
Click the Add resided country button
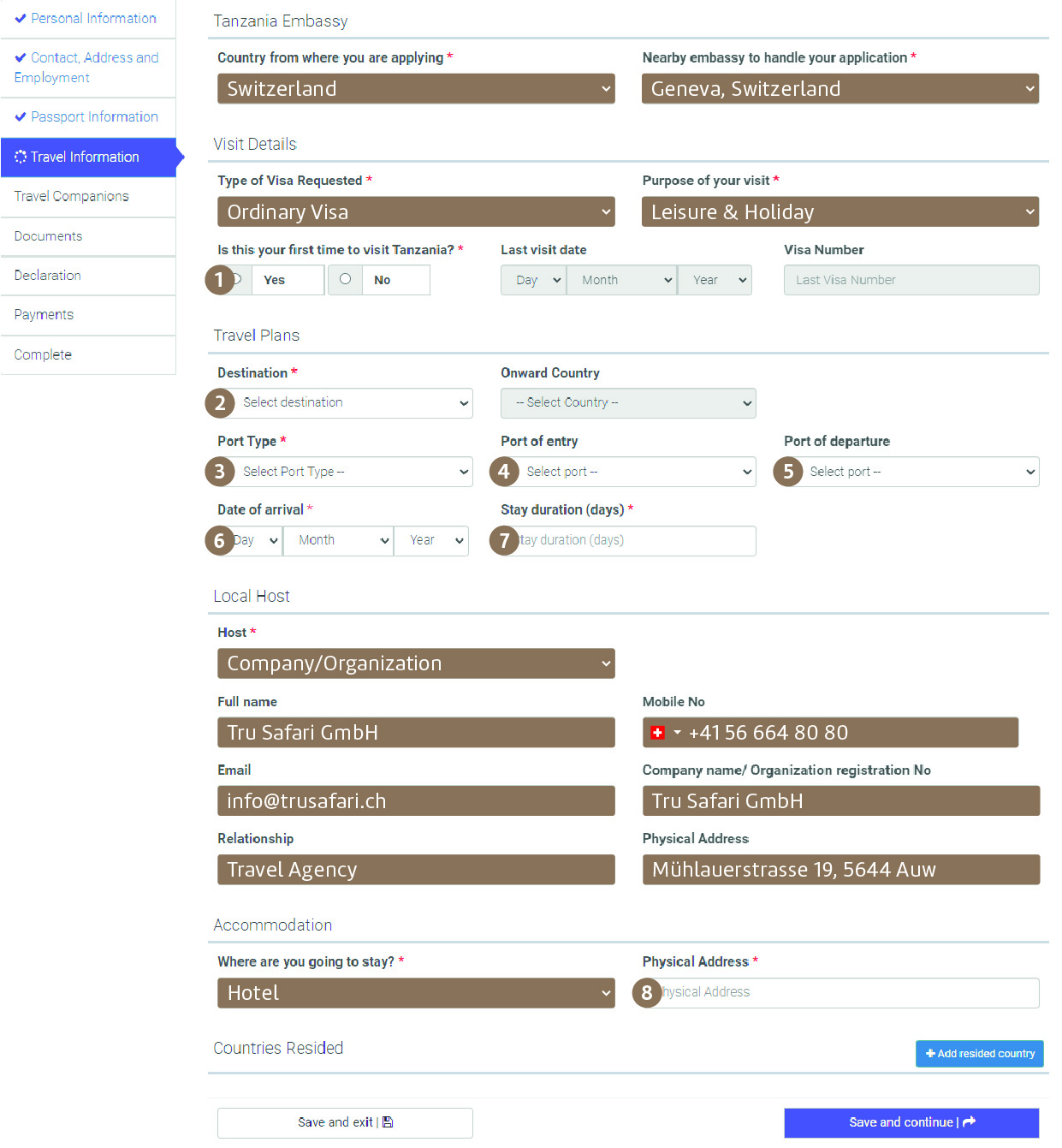979,1054
